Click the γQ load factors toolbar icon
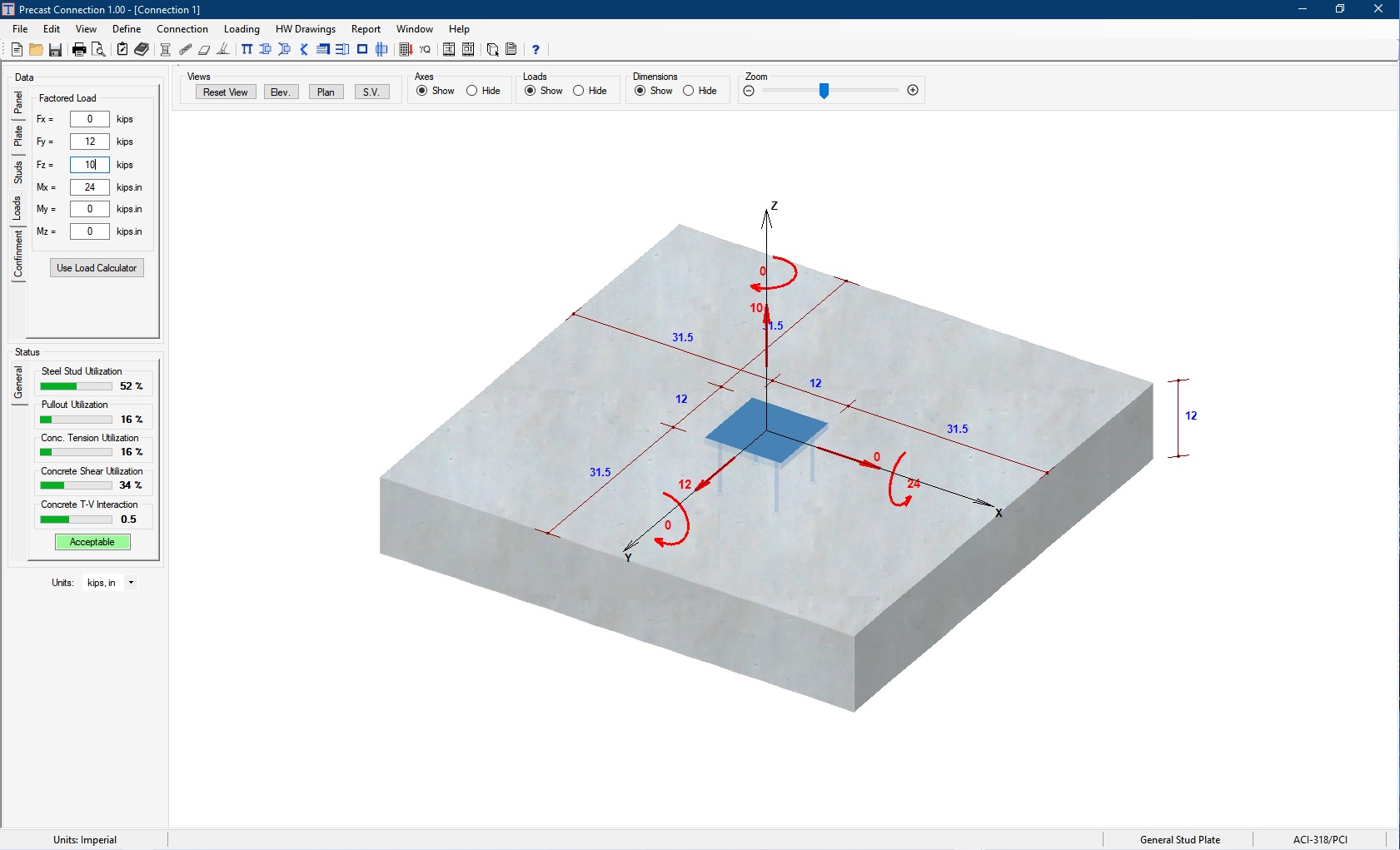Screen dimensions: 1400x850 [x=425, y=49]
